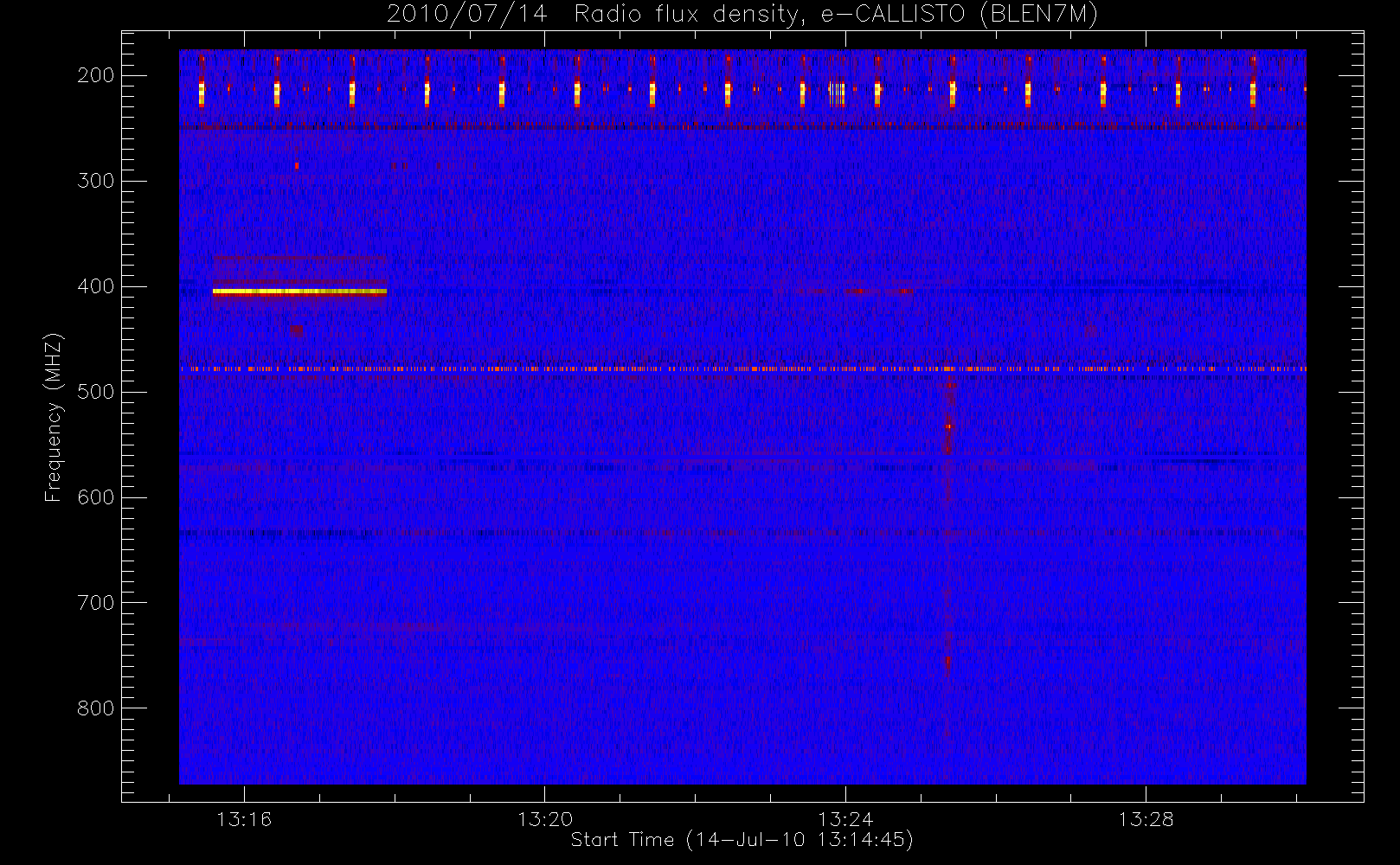The image size is (1400, 865).
Task: Click the plot title "Radio flux density, e-CALLISTO (BLEN7M)"
Action: point(836,15)
